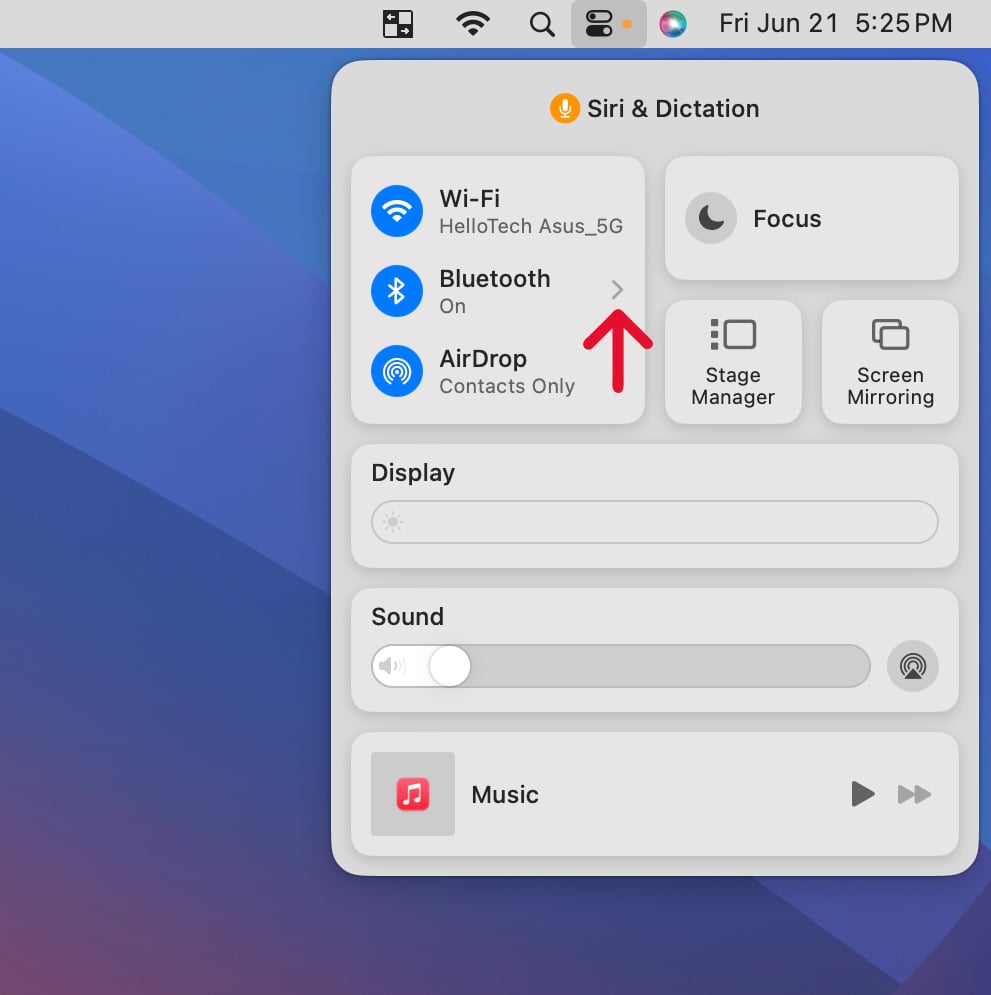Screen dimensions: 991x995
Task: Click the brightness sun icon in Display
Action: (392, 521)
